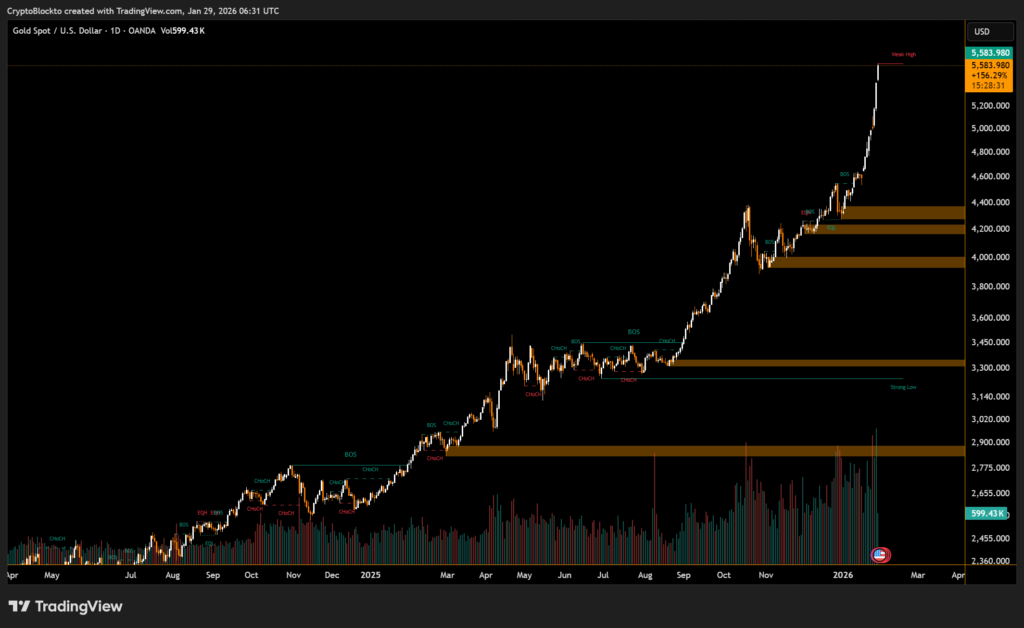Click the 2025 label on time axis
Image resolution: width=1024 pixels, height=628 pixels.
(x=371, y=576)
